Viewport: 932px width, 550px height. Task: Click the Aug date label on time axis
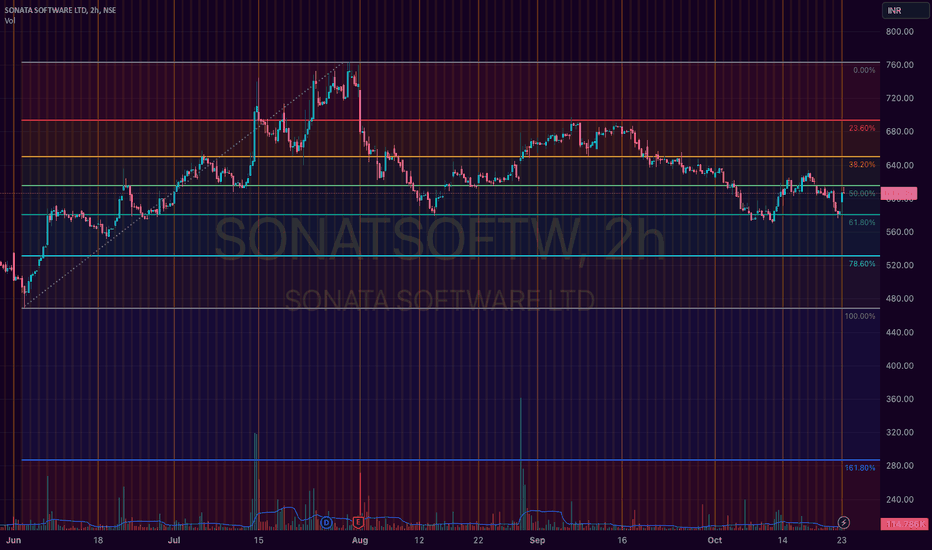(360, 540)
